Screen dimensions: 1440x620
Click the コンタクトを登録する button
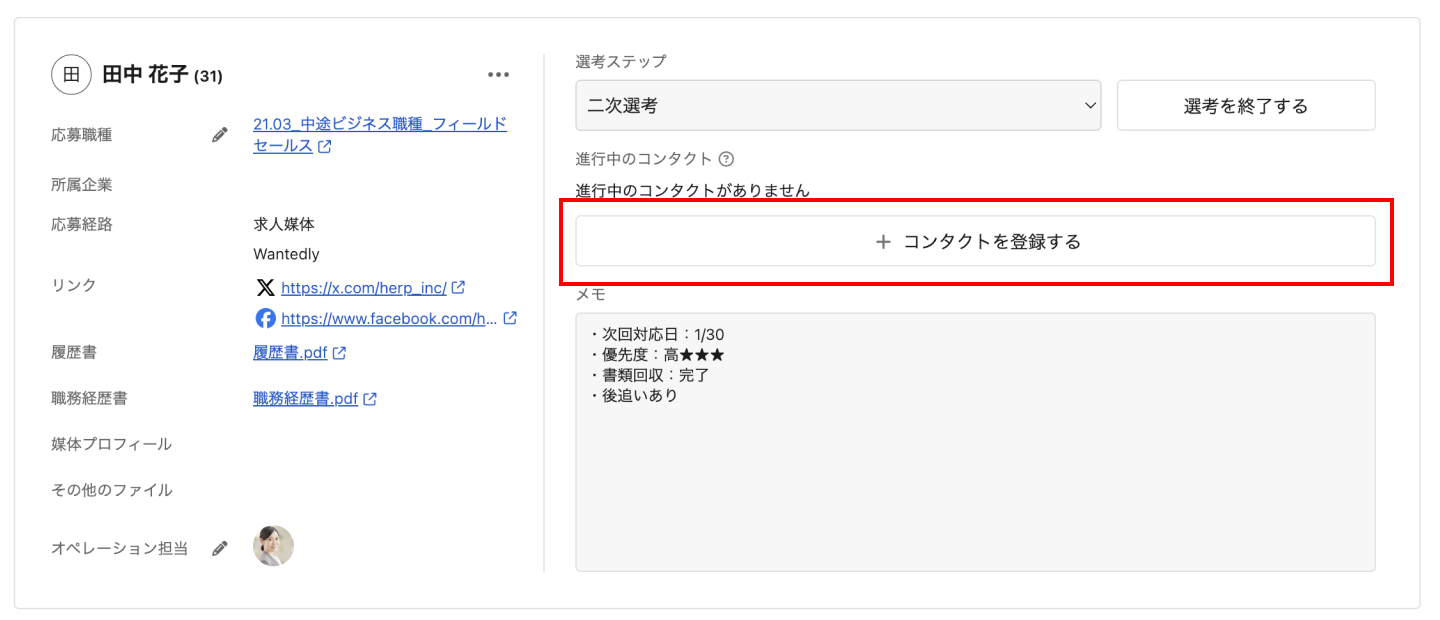(975, 241)
